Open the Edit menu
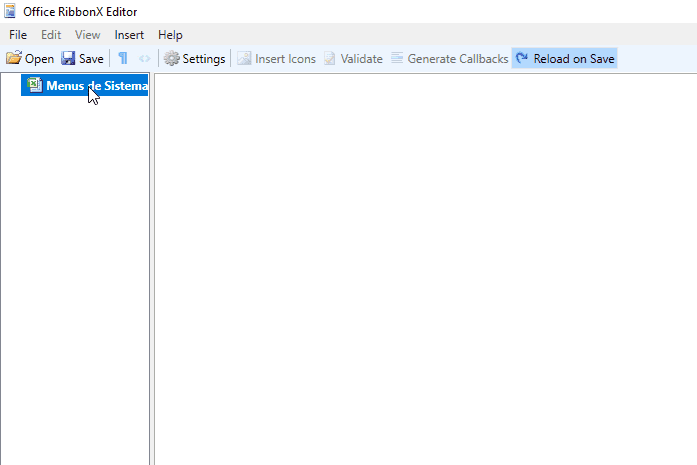 51,35
